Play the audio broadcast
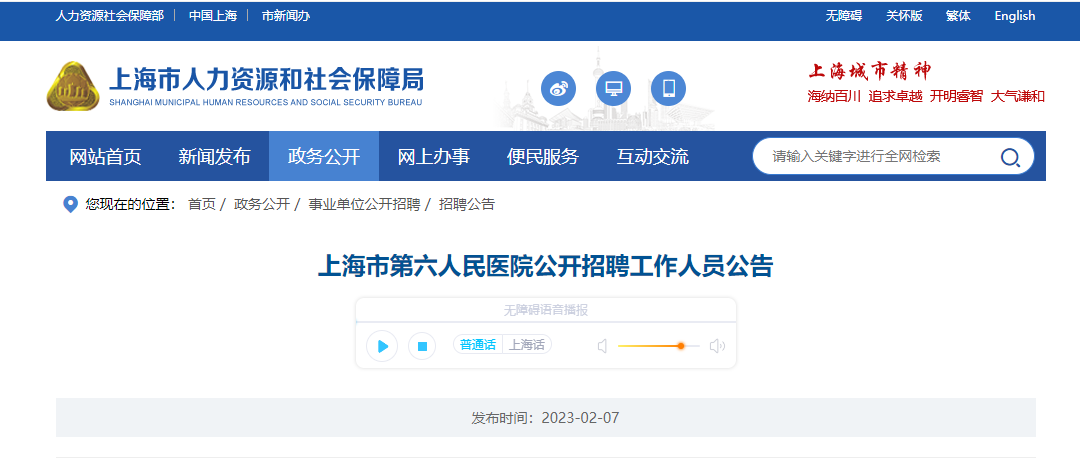 coord(382,346)
